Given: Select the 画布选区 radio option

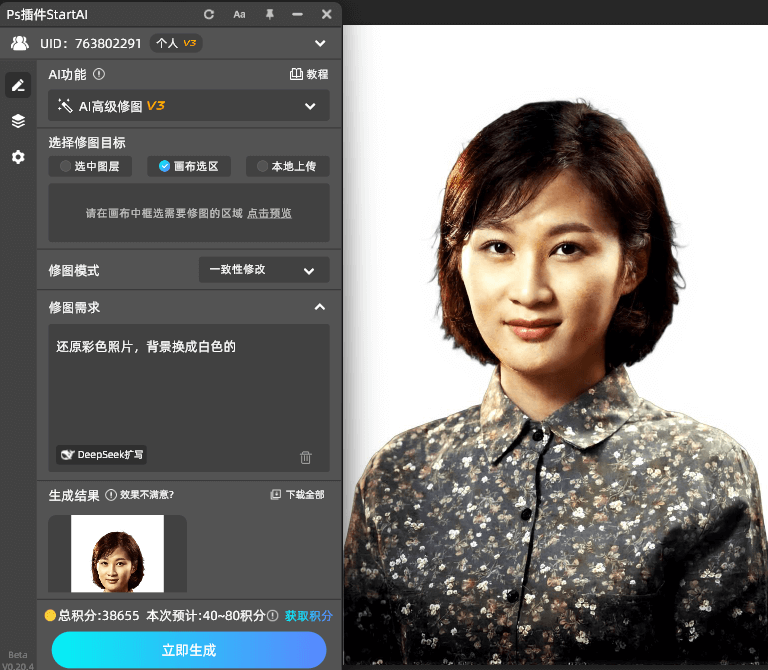Looking at the screenshot, I should [x=188, y=166].
